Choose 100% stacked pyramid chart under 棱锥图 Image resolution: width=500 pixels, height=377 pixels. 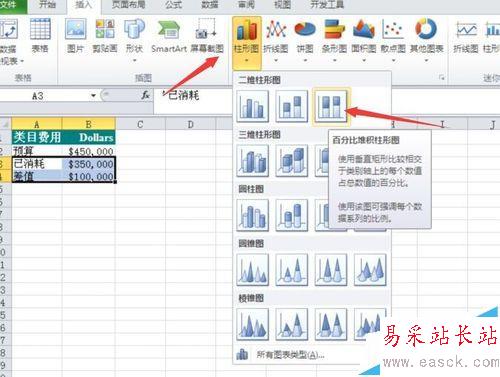point(331,324)
